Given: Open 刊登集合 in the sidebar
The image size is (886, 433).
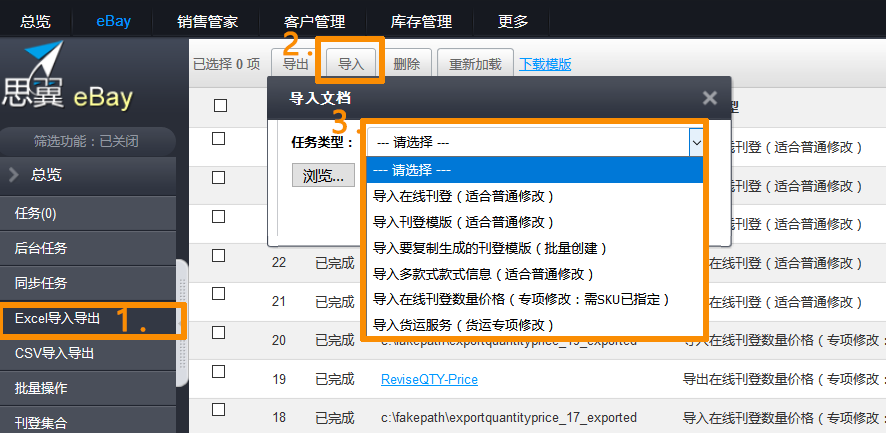Looking at the screenshot, I should coord(88,421).
